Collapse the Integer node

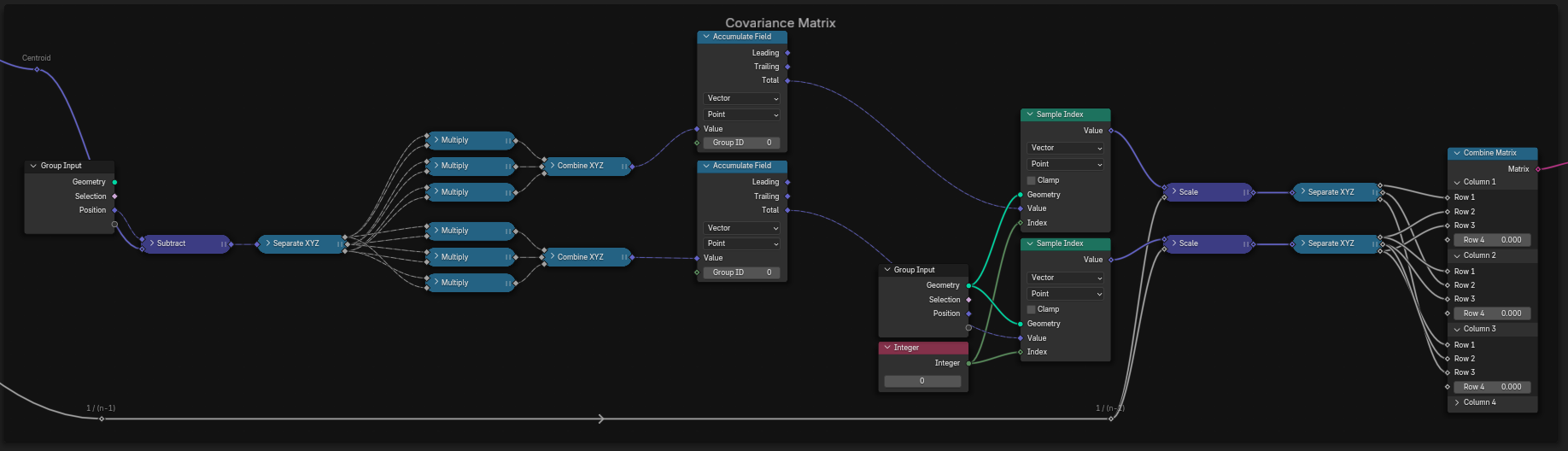click(887, 348)
